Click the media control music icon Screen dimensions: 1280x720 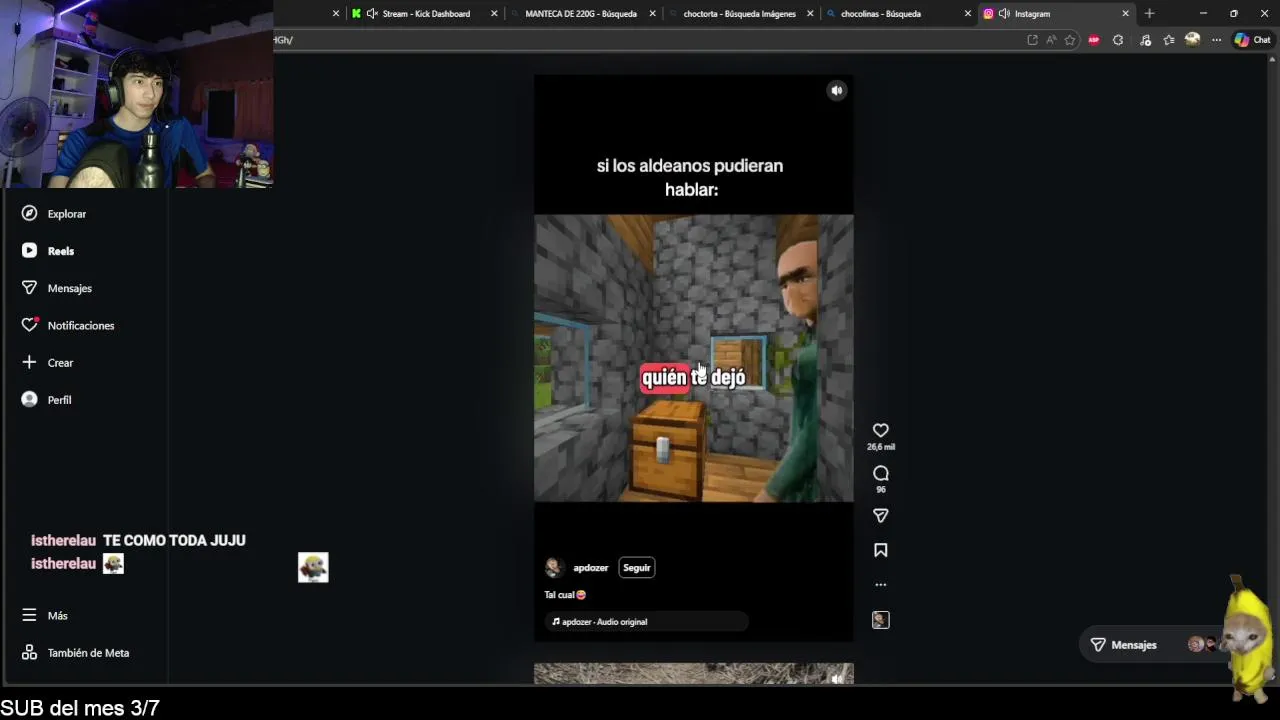pos(1145,40)
